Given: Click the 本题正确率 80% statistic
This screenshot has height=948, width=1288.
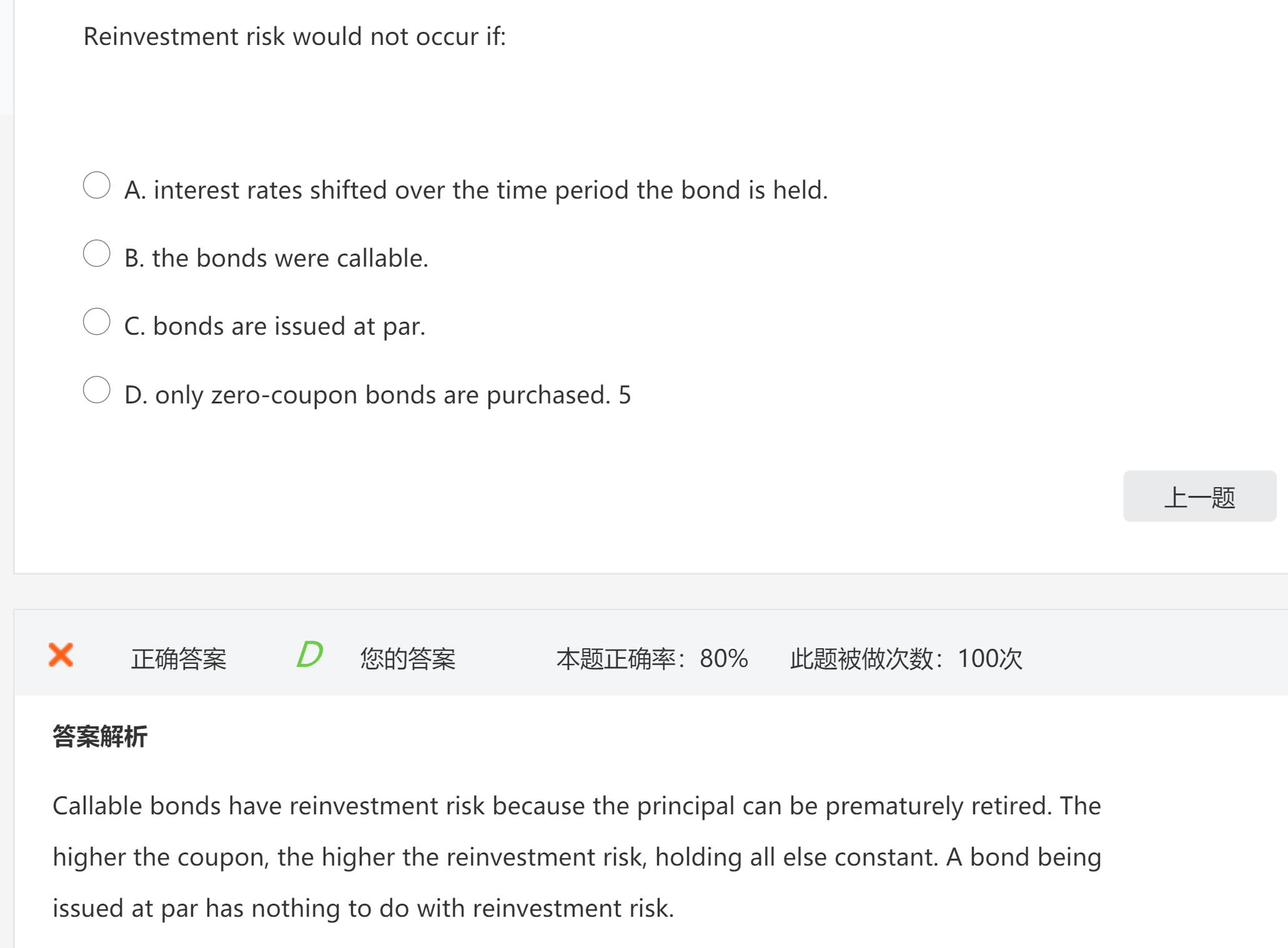Looking at the screenshot, I should 652,659.
